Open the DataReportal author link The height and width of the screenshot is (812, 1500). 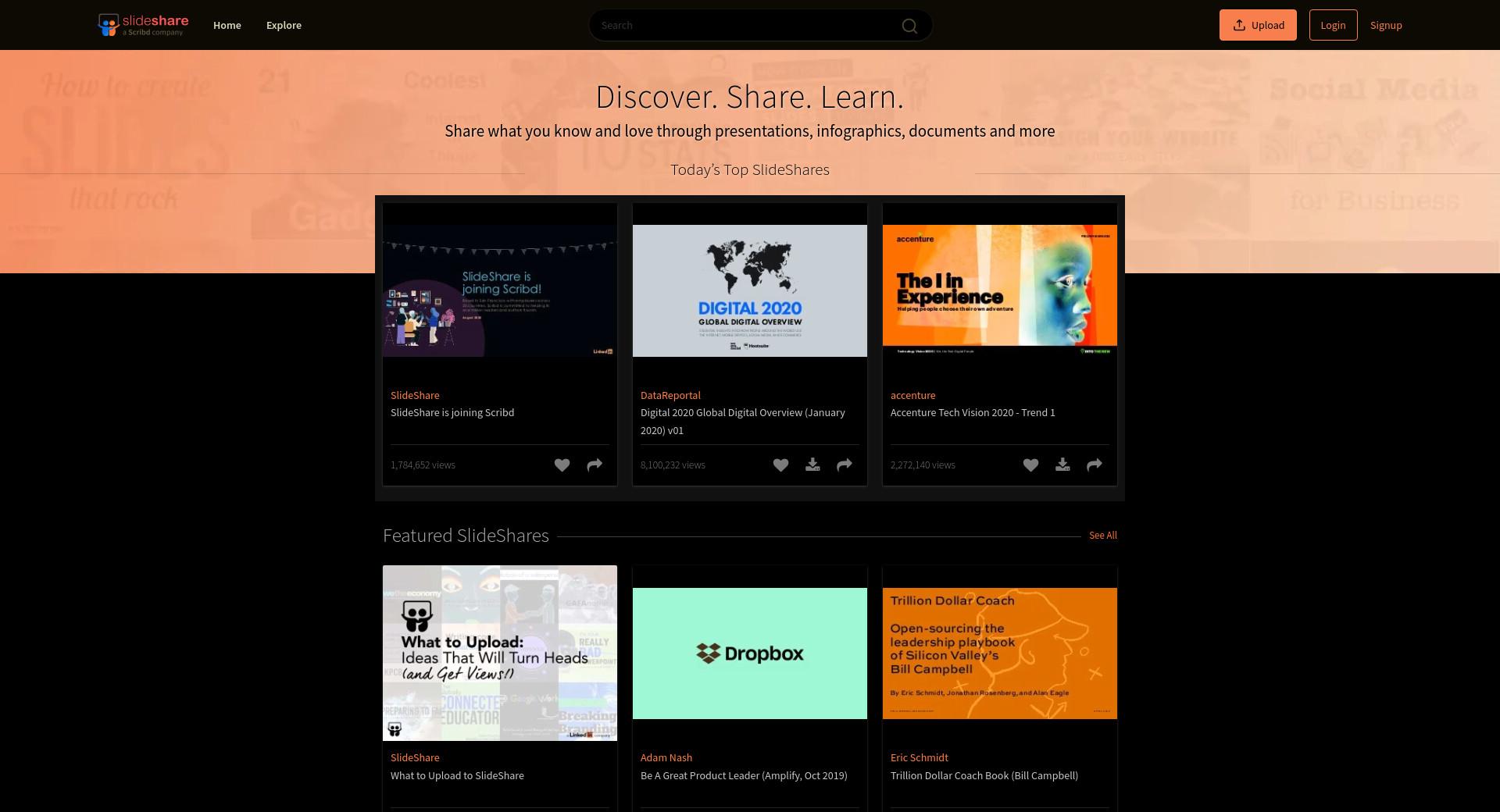pyautogui.click(x=670, y=395)
